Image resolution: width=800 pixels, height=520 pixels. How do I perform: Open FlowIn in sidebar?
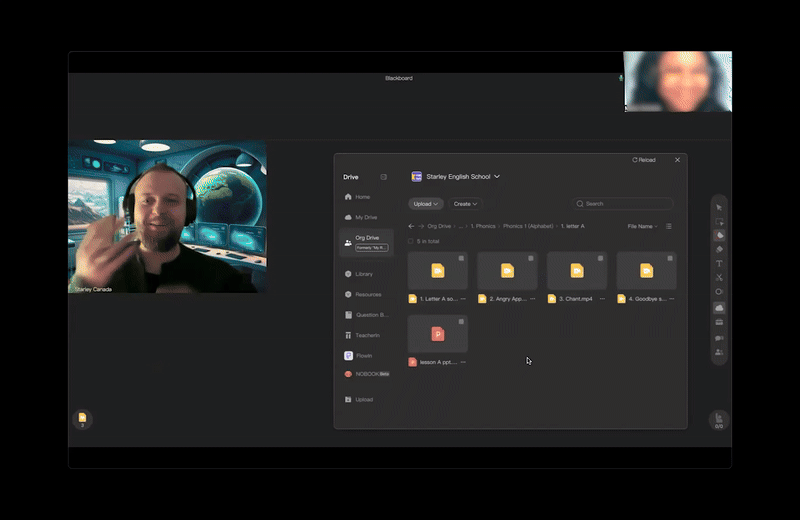pyautogui.click(x=366, y=356)
